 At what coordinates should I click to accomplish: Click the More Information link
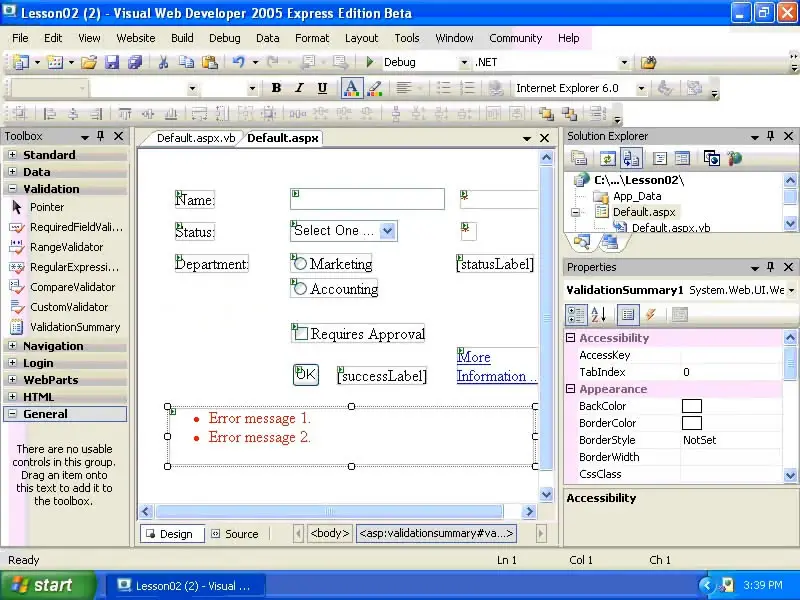(496, 366)
